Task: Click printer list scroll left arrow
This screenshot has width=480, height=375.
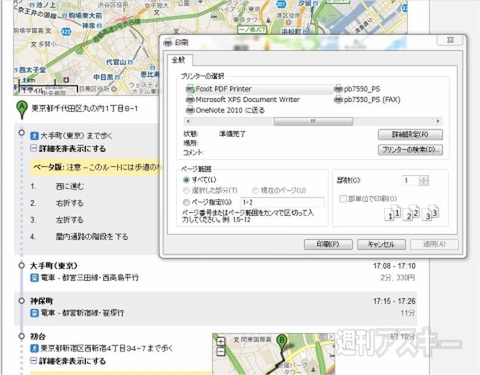Action: coord(188,121)
